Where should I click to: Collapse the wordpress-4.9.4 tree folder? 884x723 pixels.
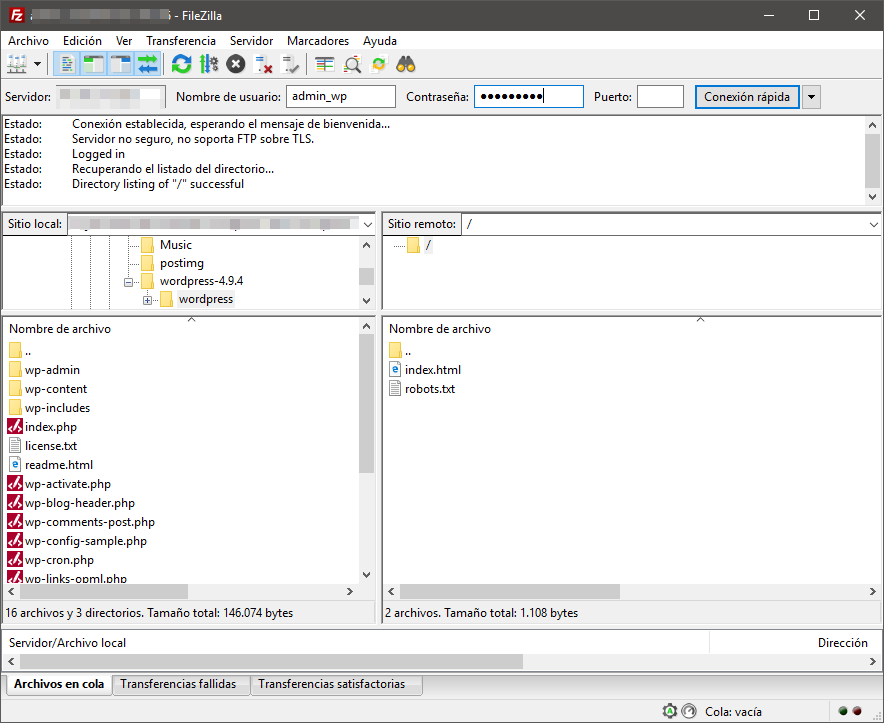pyautogui.click(x=129, y=281)
